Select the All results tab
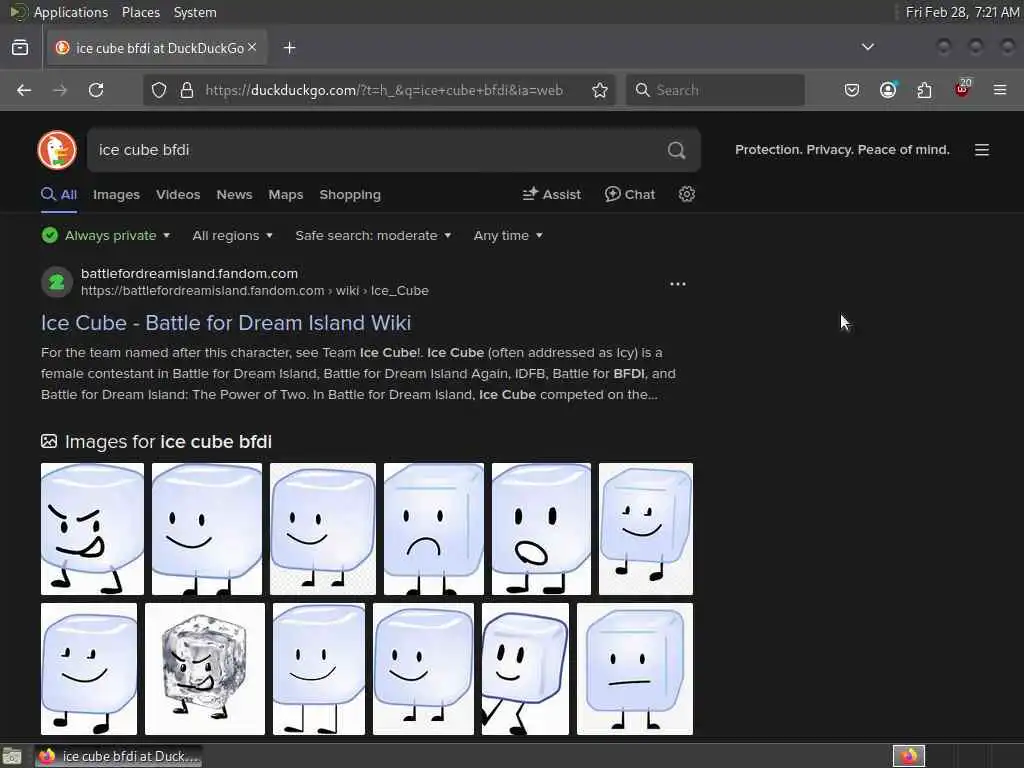The width and height of the screenshot is (1024, 768). pyautogui.click(x=59, y=195)
